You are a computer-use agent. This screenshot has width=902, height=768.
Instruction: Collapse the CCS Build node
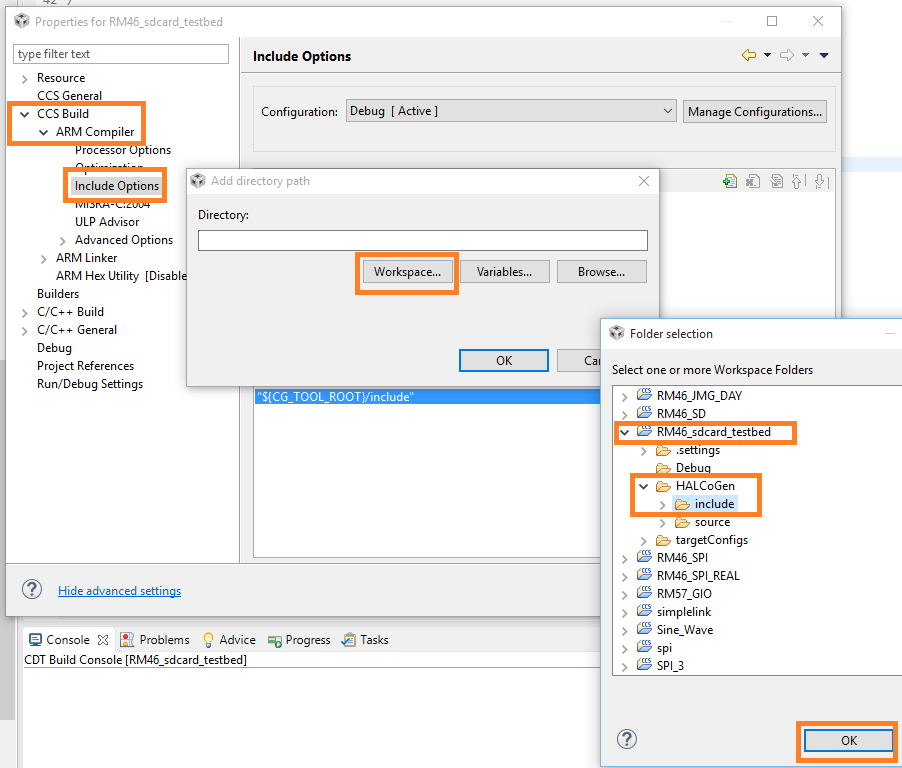click(24, 114)
